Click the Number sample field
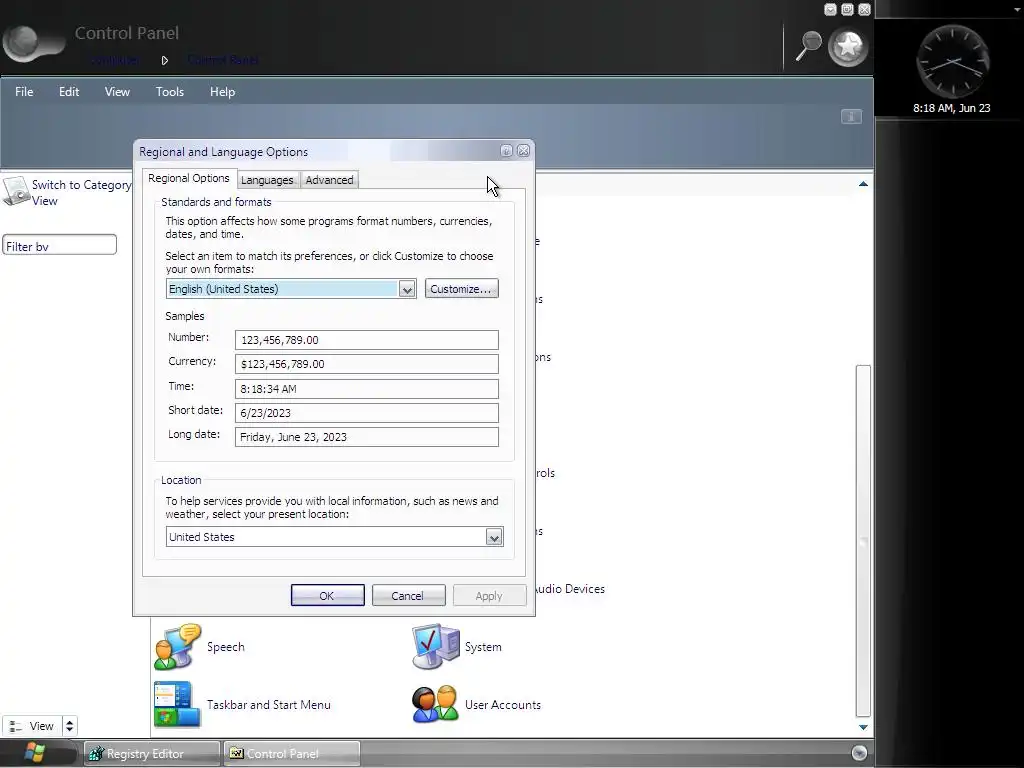 coord(366,340)
